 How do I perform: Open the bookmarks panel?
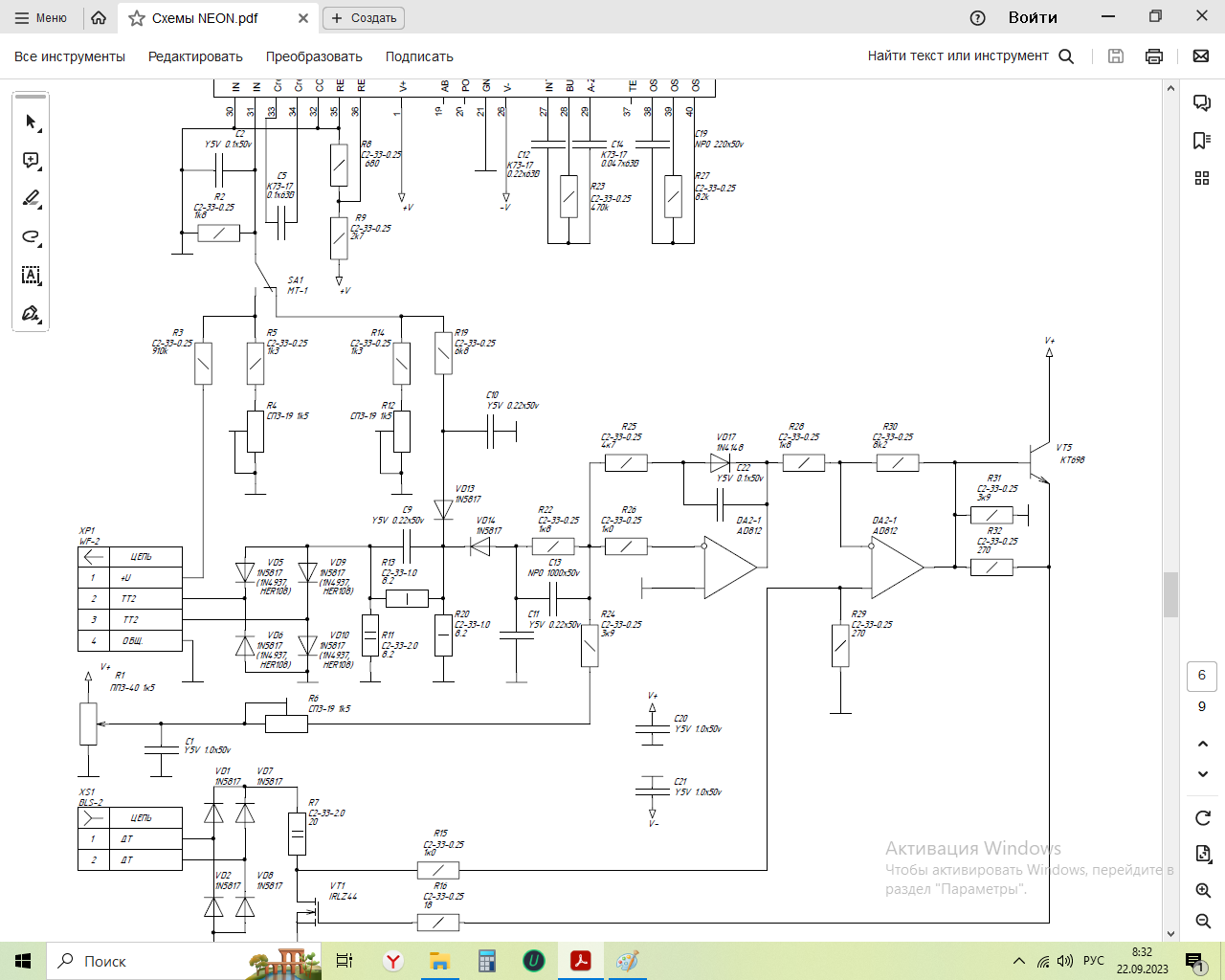pos(1202,141)
